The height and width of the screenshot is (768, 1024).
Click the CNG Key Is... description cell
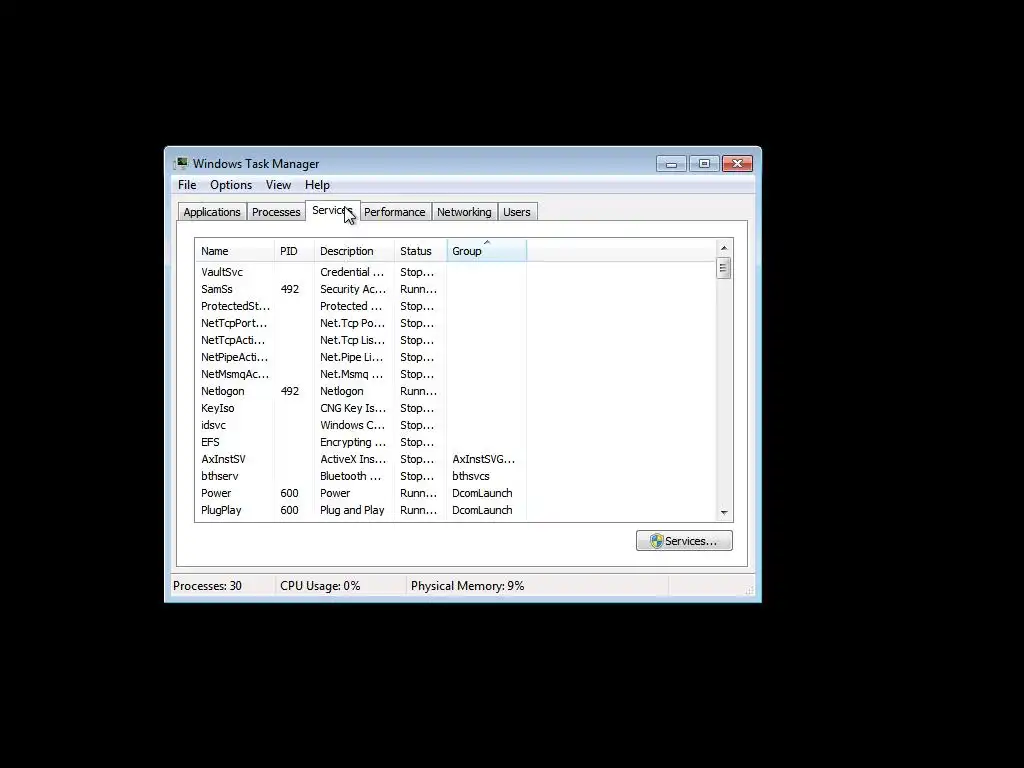[353, 408]
